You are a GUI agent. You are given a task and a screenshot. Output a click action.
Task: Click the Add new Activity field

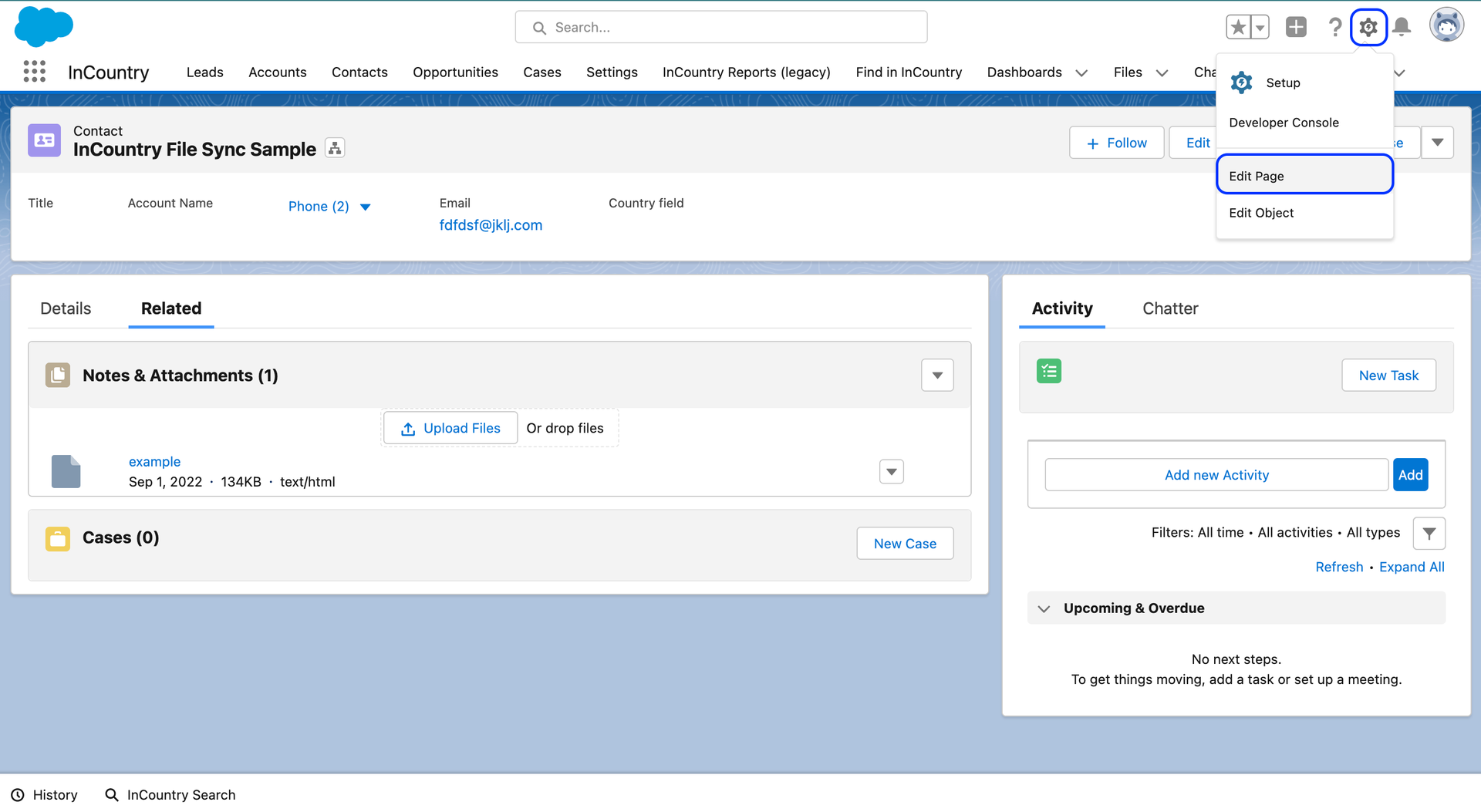pyautogui.click(x=1216, y=475)
